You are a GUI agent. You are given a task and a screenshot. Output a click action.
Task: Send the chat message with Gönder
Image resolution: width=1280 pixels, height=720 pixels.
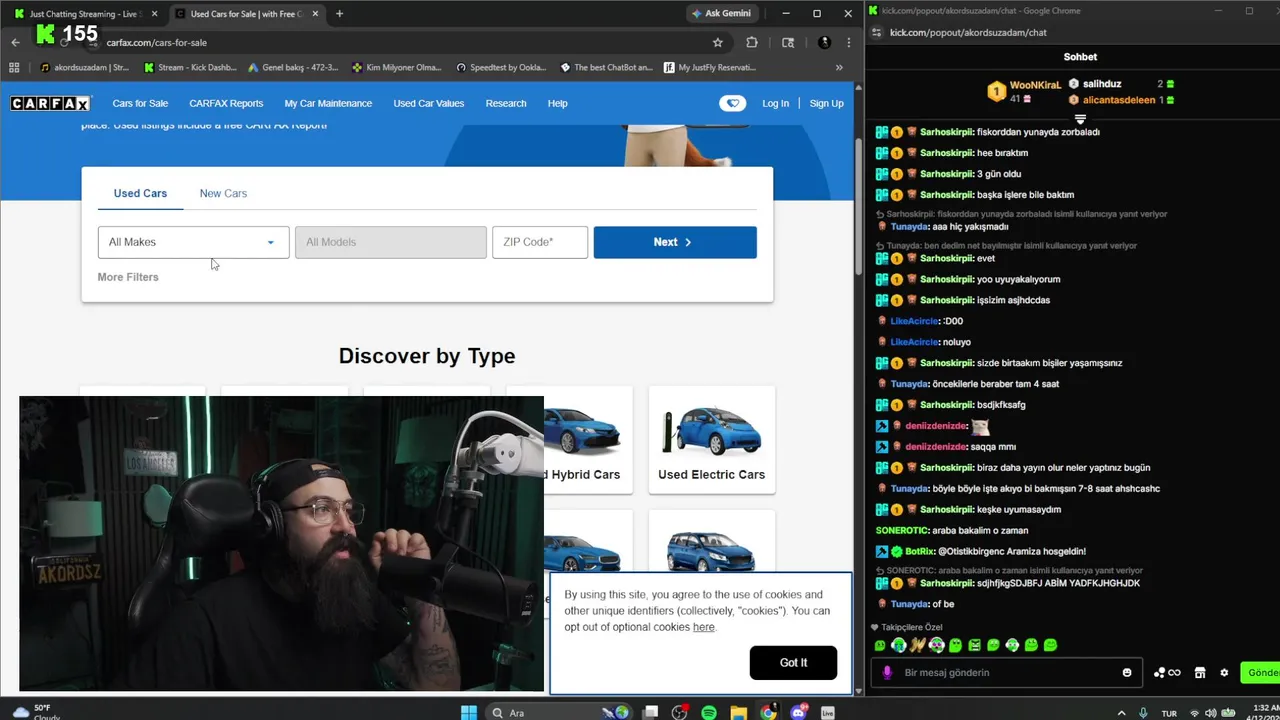1260,673
